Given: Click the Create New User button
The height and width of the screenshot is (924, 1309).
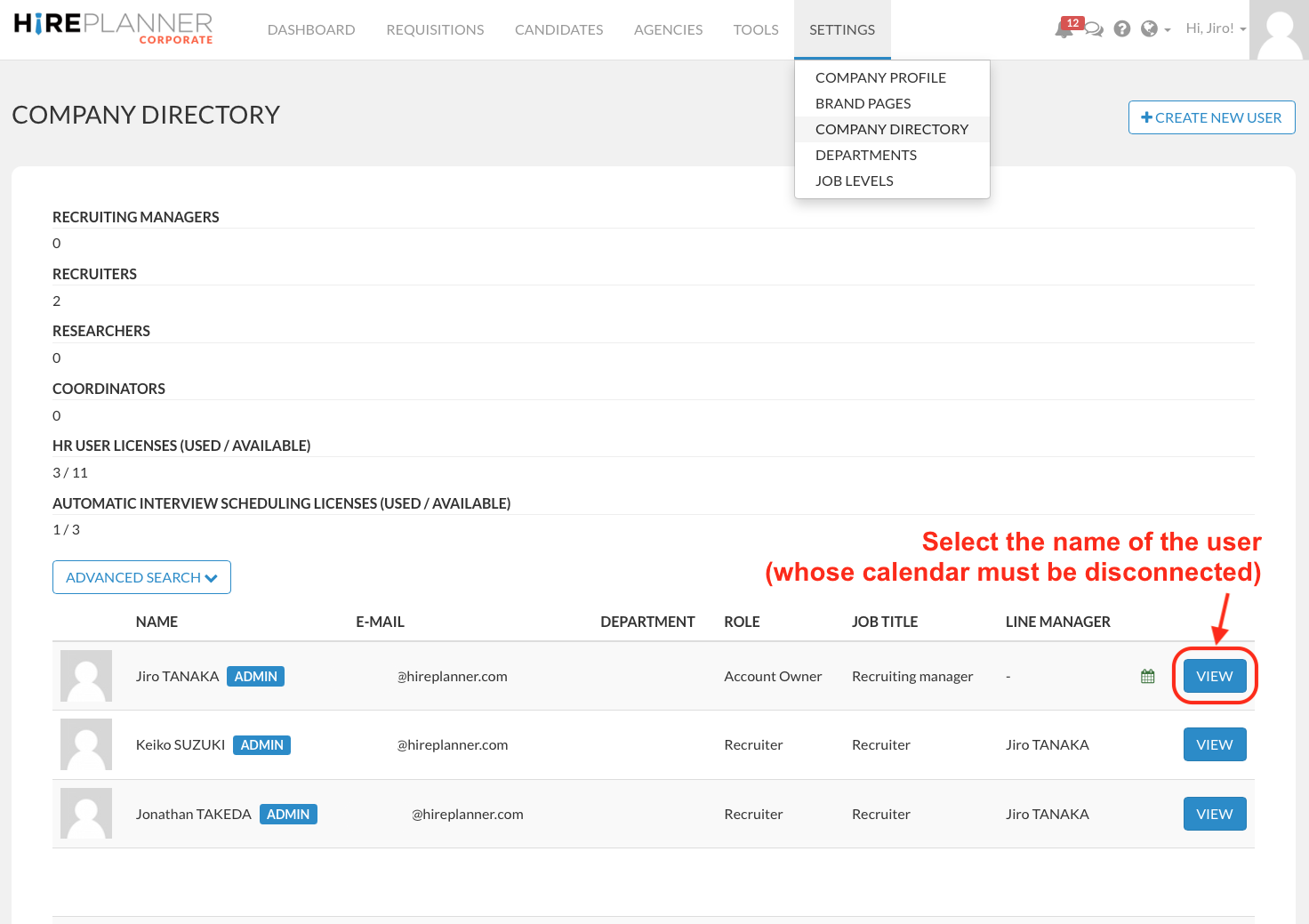Looking at the screenshot, I should click(1211, 117).
